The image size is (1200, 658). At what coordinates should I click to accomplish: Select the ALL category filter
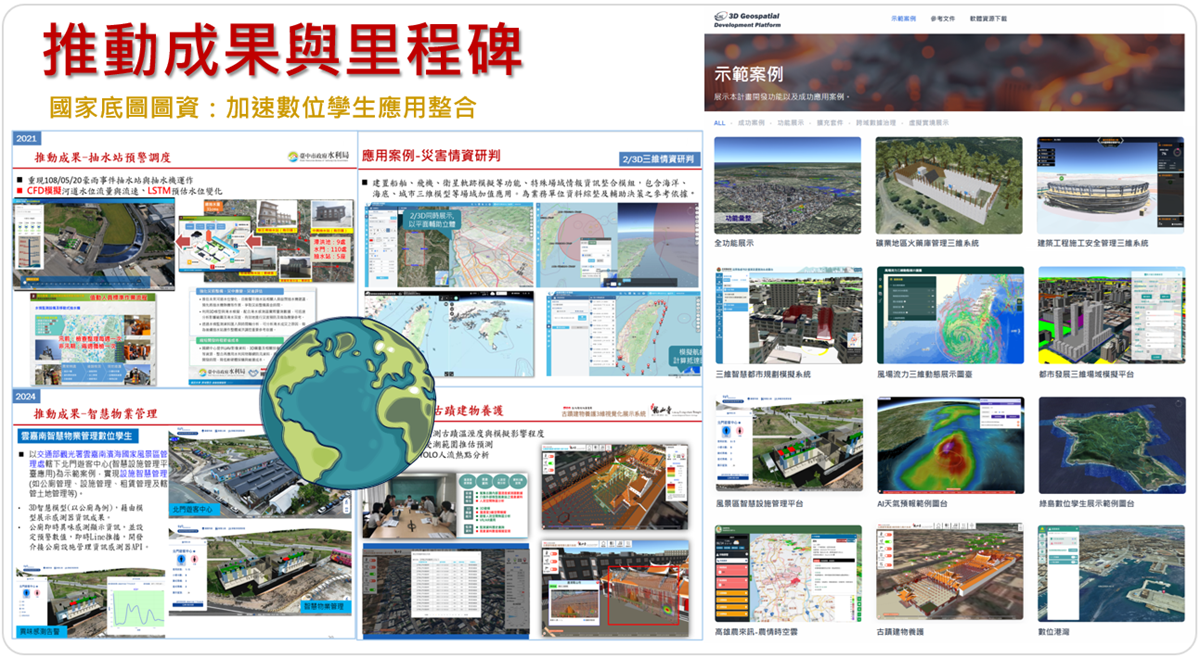pos(719,123)
